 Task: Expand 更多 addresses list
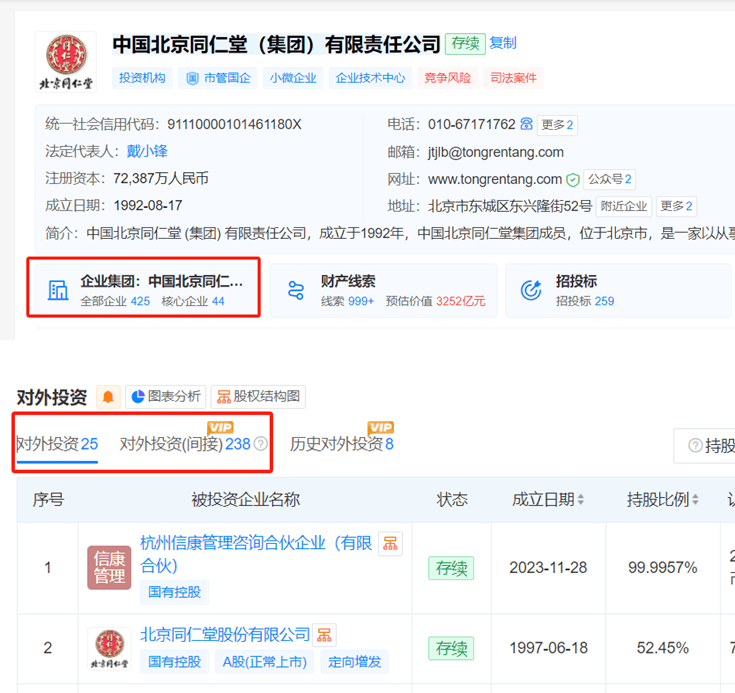tap(677, 207)
